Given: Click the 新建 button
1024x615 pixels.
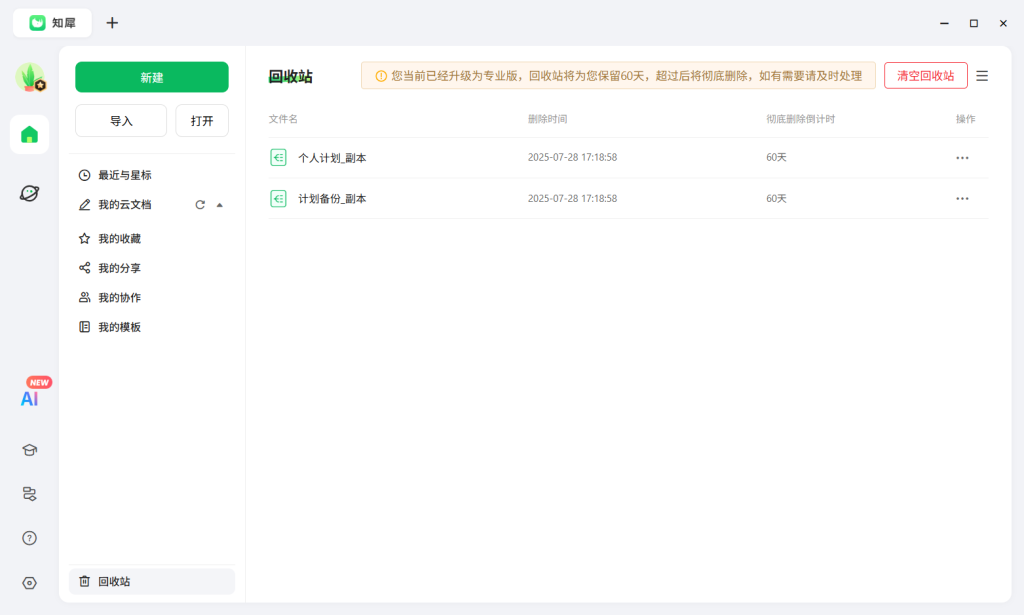Looking at the screenshot, I should tap(152, 77).
